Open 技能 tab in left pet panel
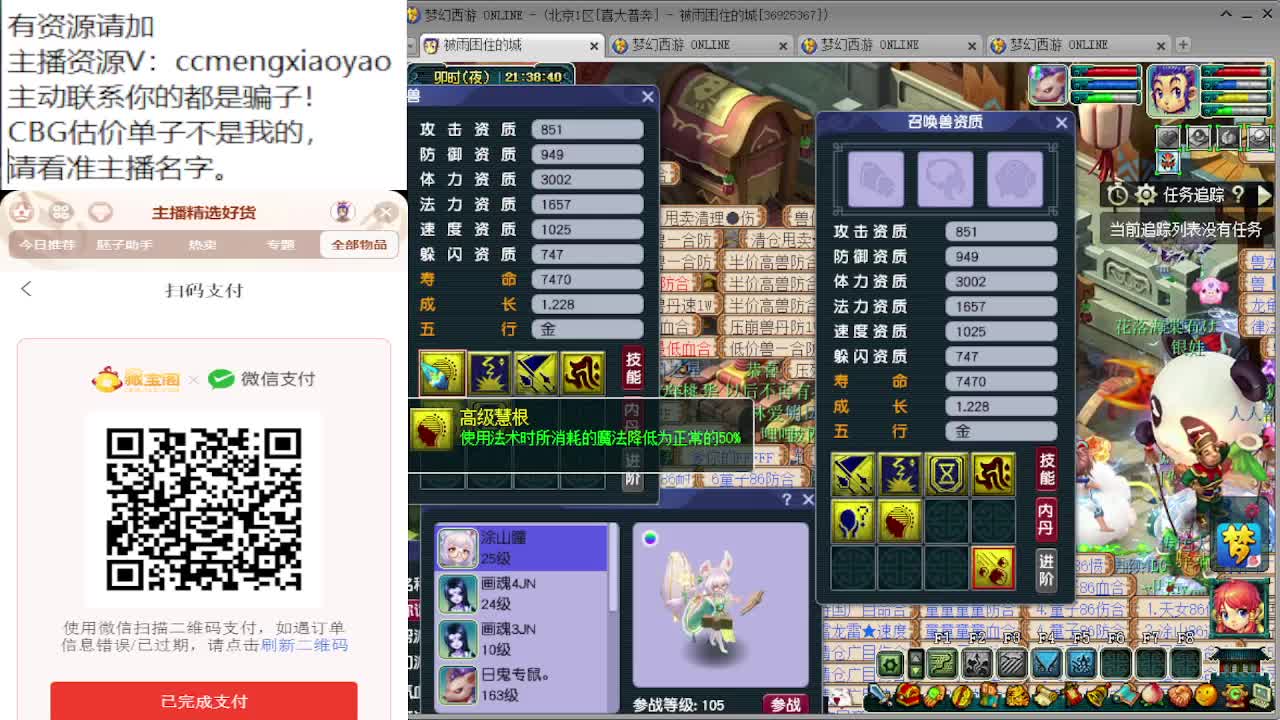This screenshot has width=1280, height=720. 633,368
